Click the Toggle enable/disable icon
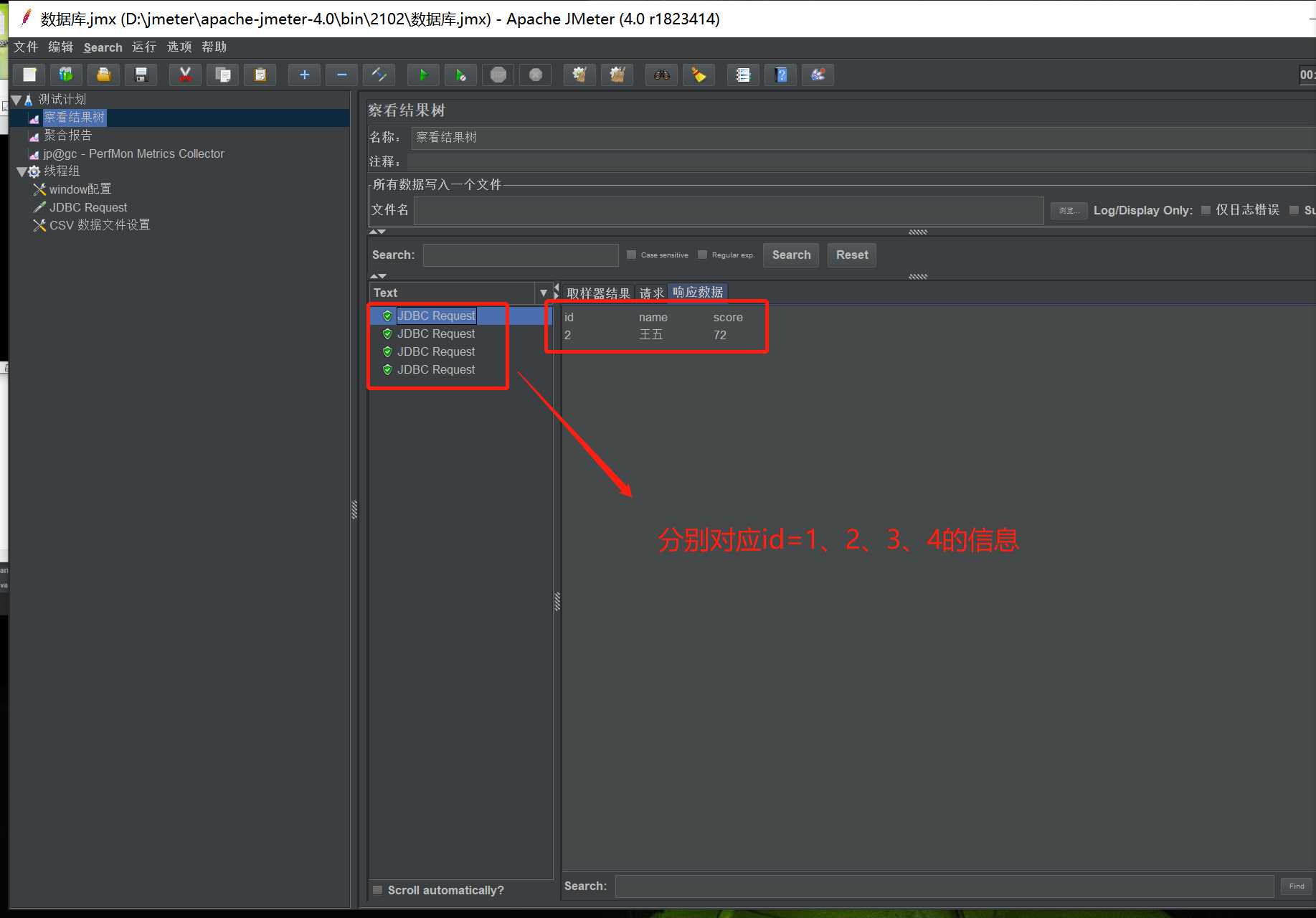 (x=379, y=75)
